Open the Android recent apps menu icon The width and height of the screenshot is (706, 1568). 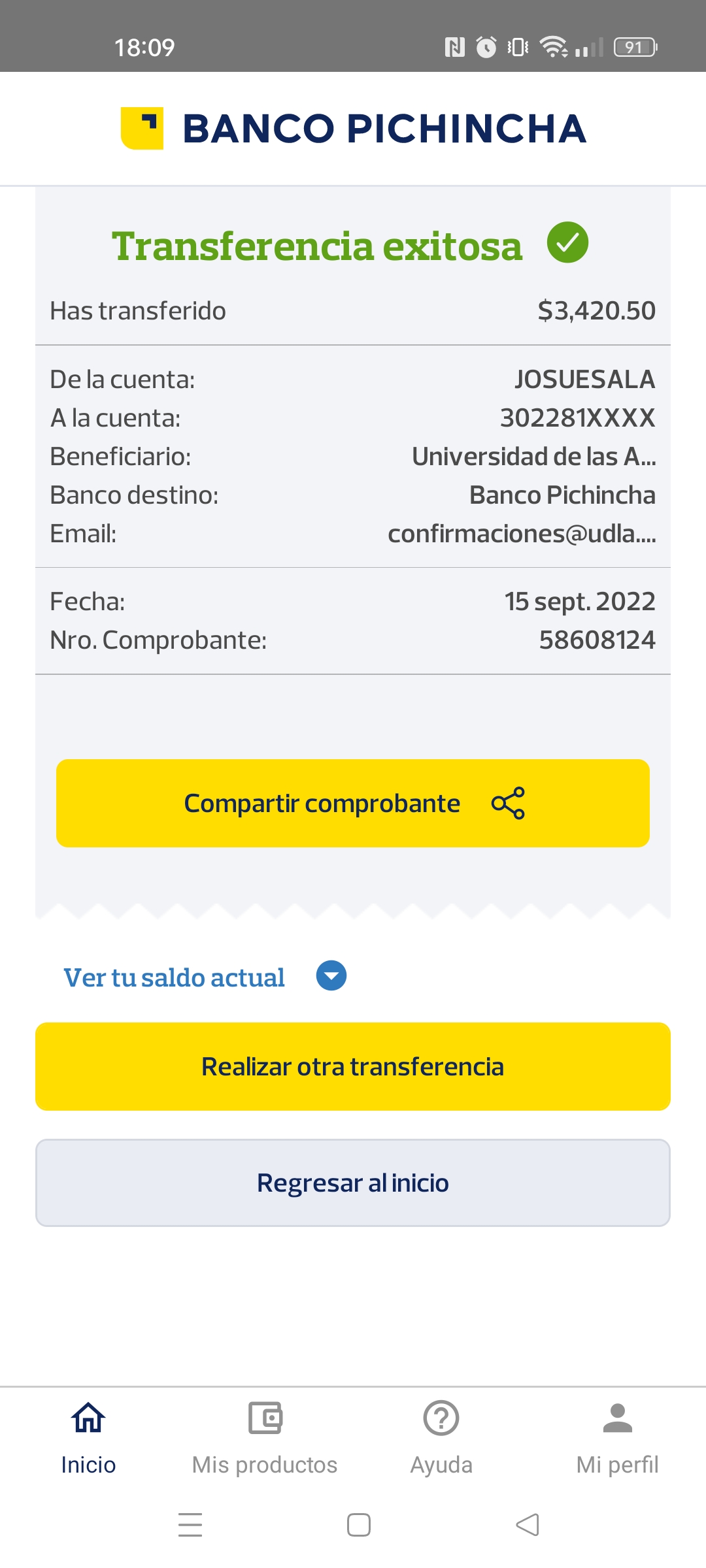(190, 1525)
